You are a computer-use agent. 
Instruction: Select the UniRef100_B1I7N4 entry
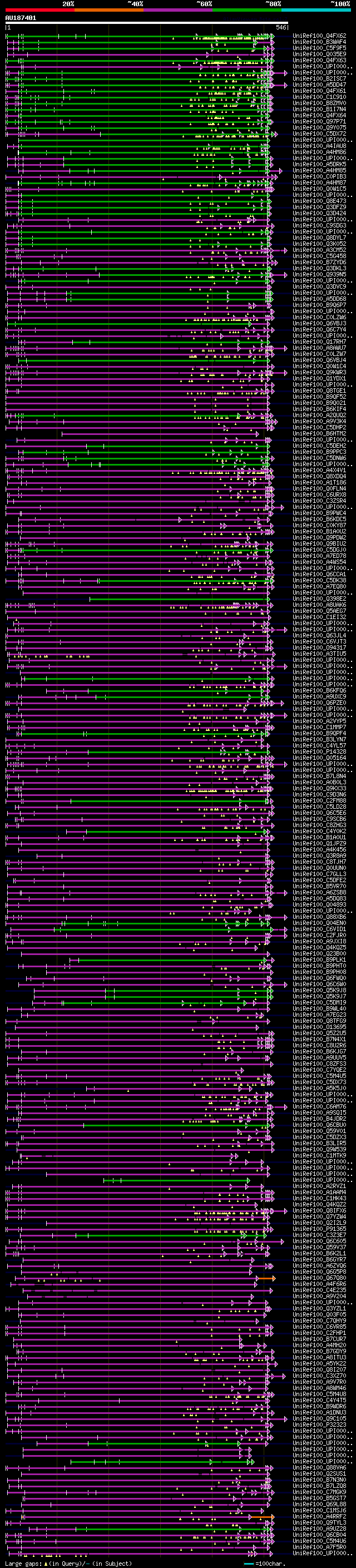[x=319, y=109]
